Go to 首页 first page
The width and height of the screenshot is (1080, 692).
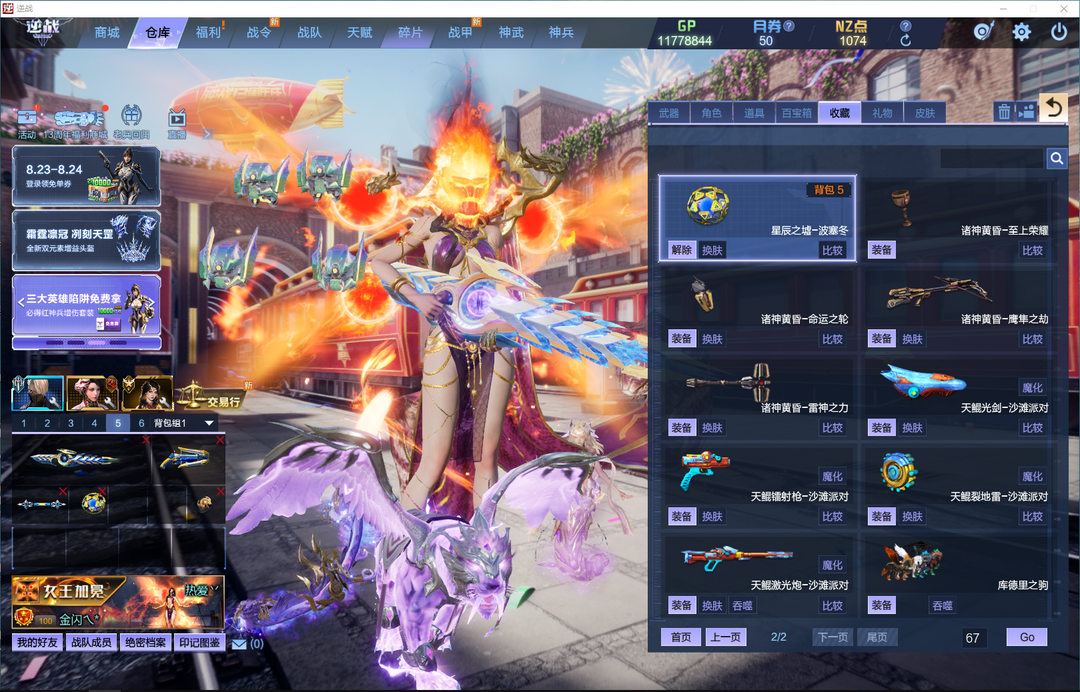(681, 637)
